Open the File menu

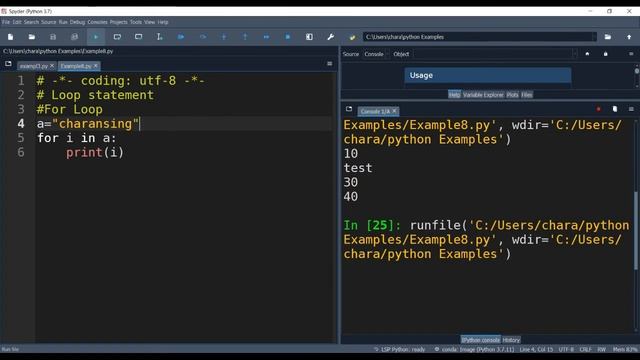[x=6, y=22]
